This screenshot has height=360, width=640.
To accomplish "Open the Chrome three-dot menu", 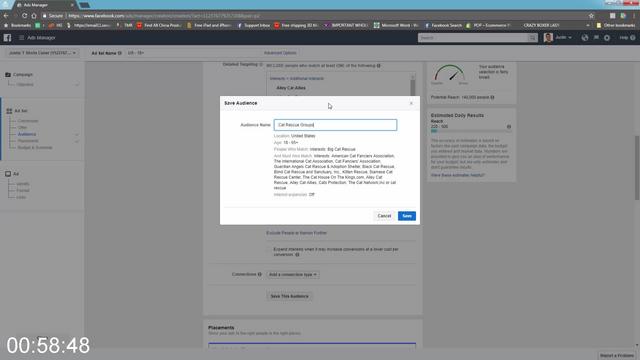I will click(634, 16).
